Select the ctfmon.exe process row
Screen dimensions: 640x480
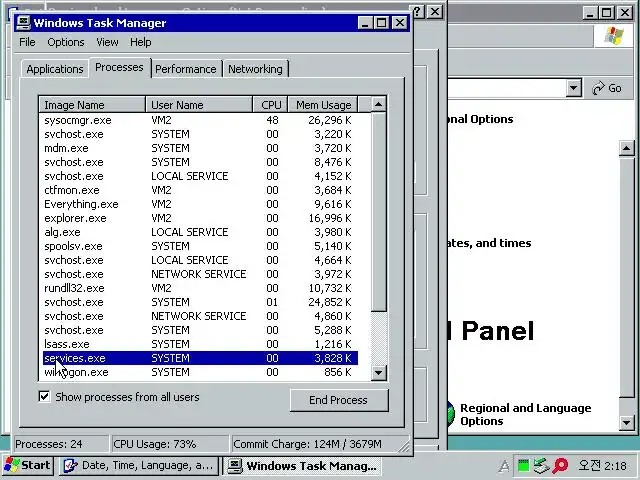point(200,190)
